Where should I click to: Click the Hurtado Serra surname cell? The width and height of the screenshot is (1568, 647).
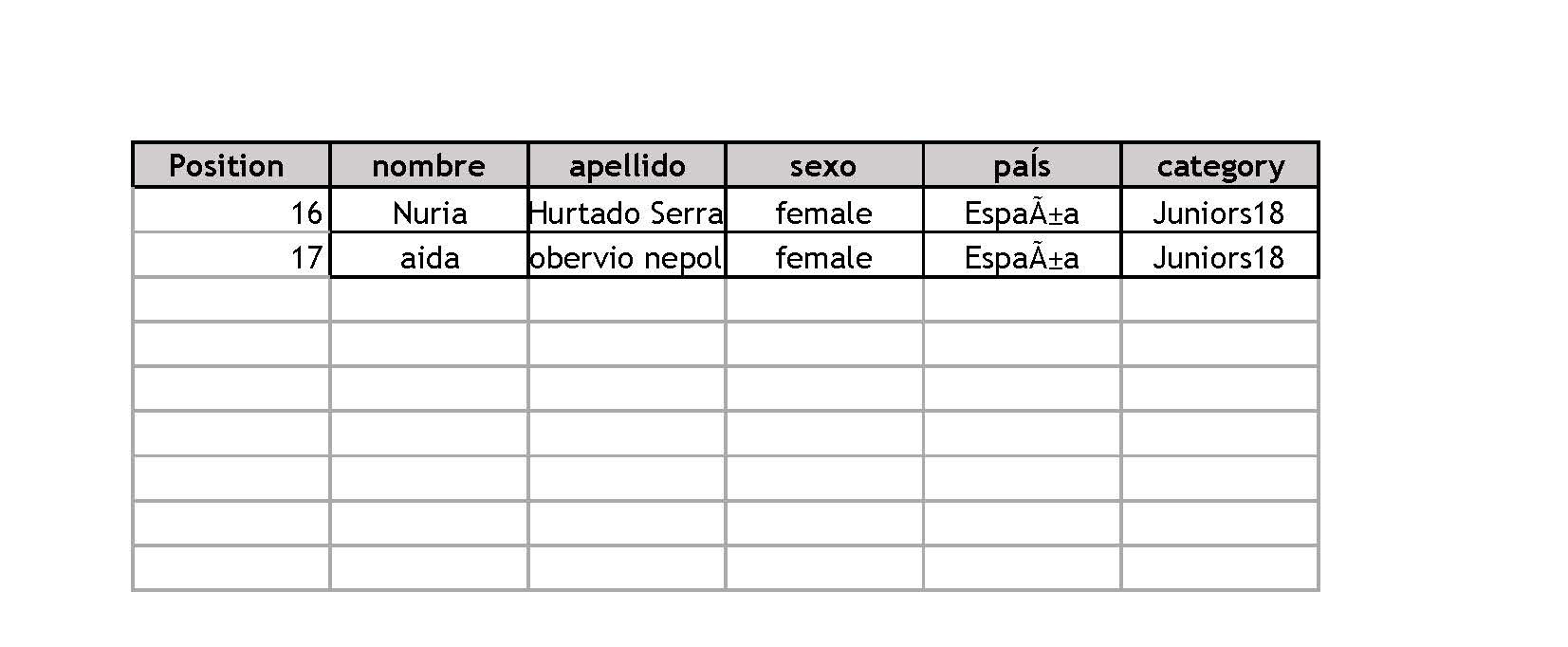coord(627,211)
